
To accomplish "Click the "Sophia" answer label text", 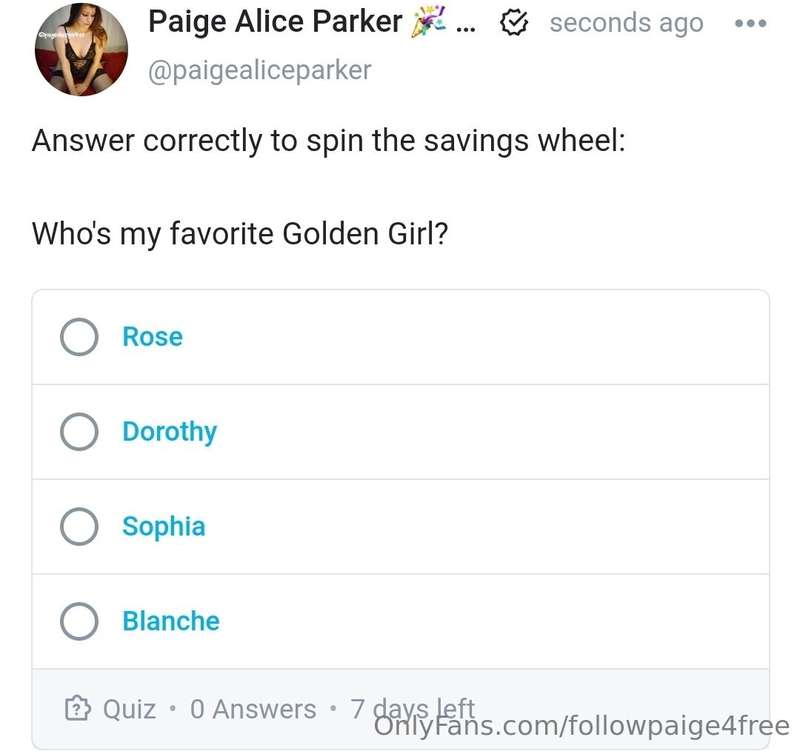I will pos(164,527).
